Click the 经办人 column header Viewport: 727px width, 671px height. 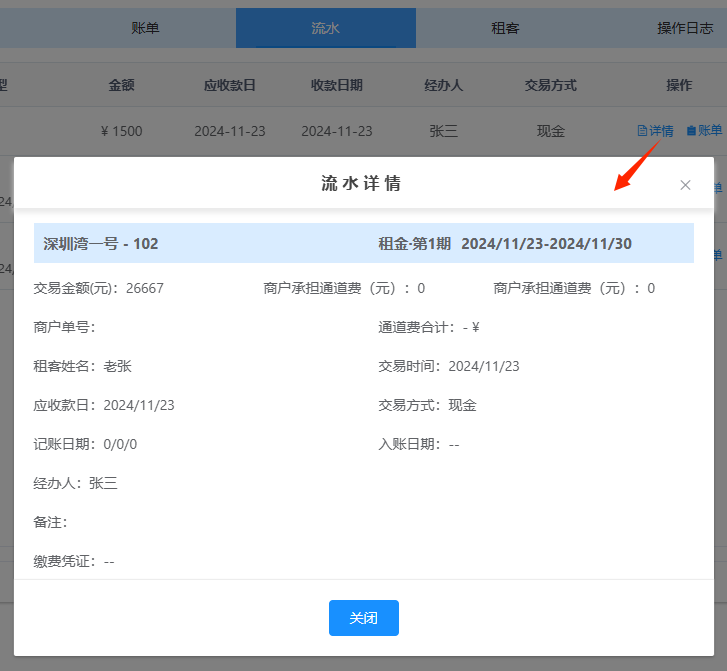click(443, 85)
